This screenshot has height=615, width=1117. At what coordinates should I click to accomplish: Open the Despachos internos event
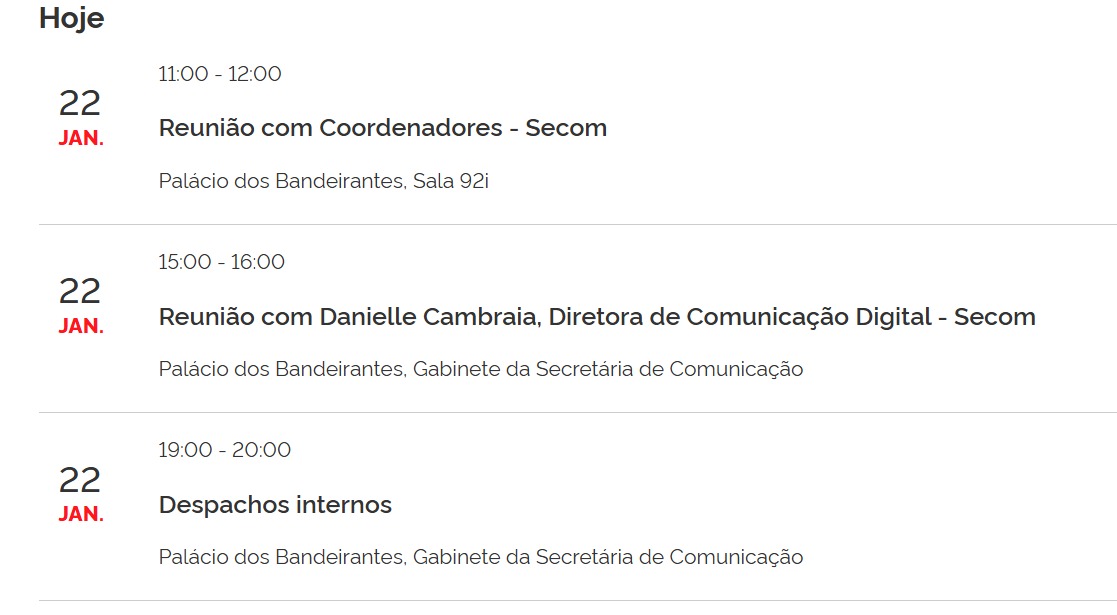point(275,505)
